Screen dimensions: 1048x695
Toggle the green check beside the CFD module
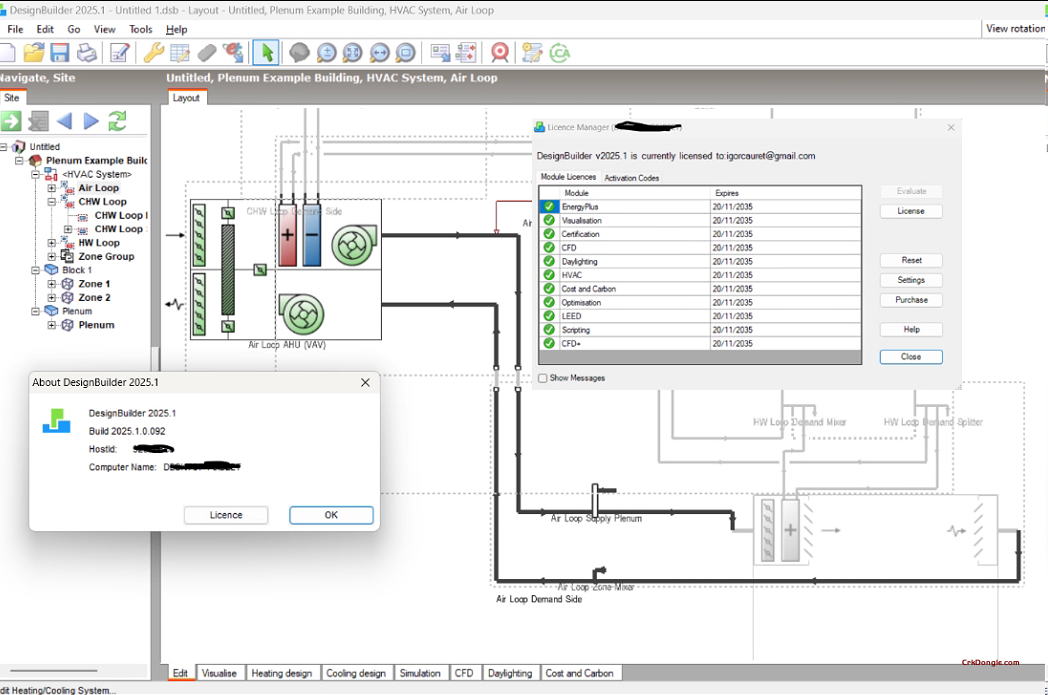(548, 247)
